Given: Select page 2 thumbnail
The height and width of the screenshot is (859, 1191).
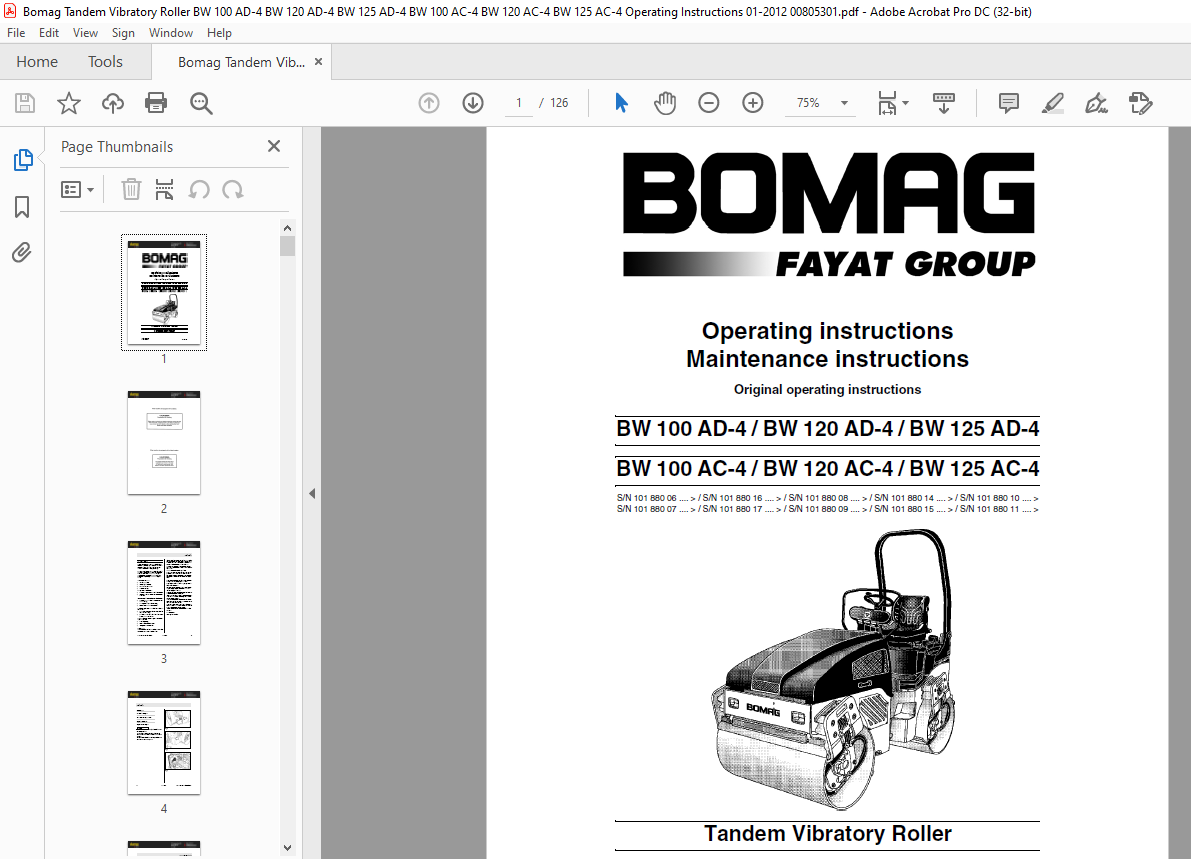Looking at the screenshot, I should point(164,443).
